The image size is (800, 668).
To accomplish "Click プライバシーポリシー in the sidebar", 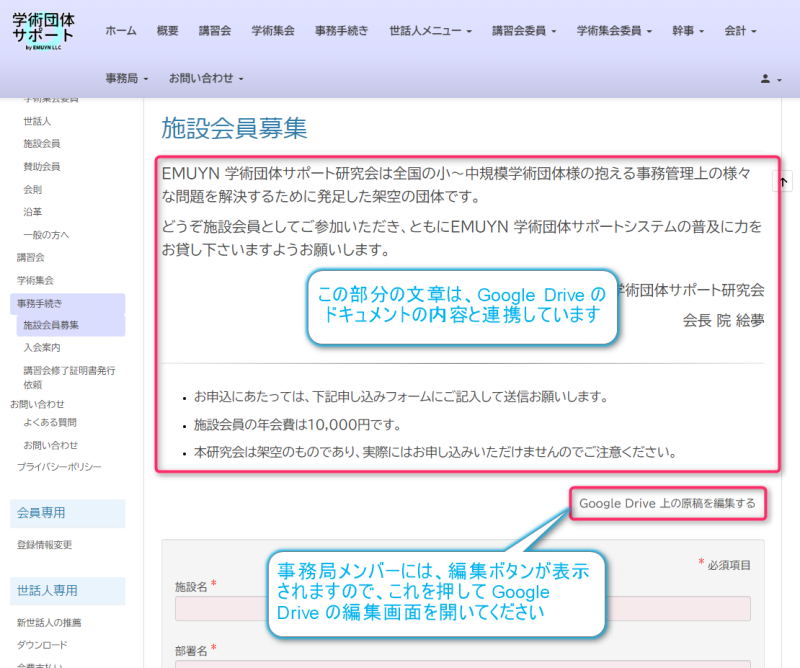I will (x=59, y=467).
